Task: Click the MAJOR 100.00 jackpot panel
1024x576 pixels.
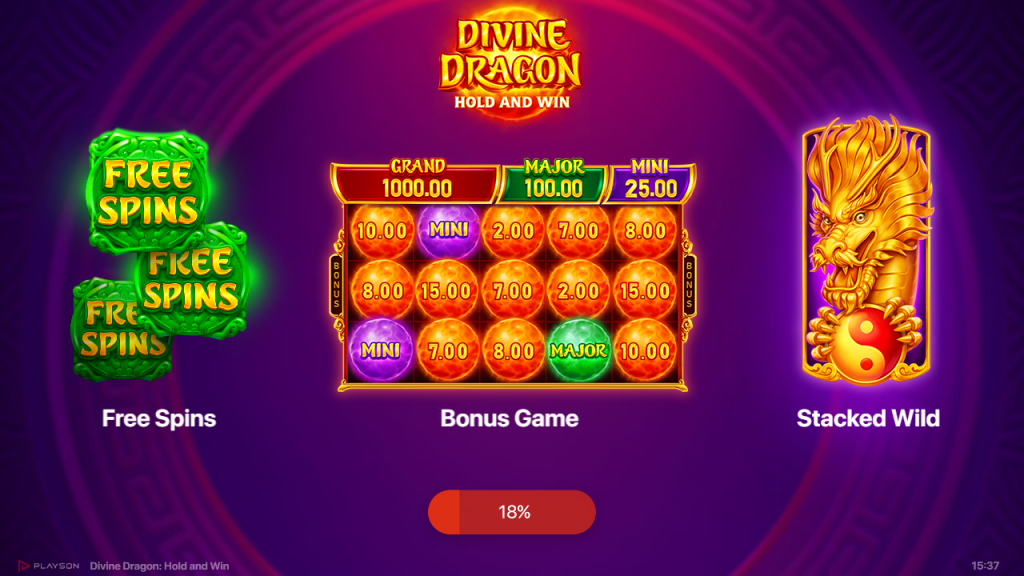Action: click(554, 182)
